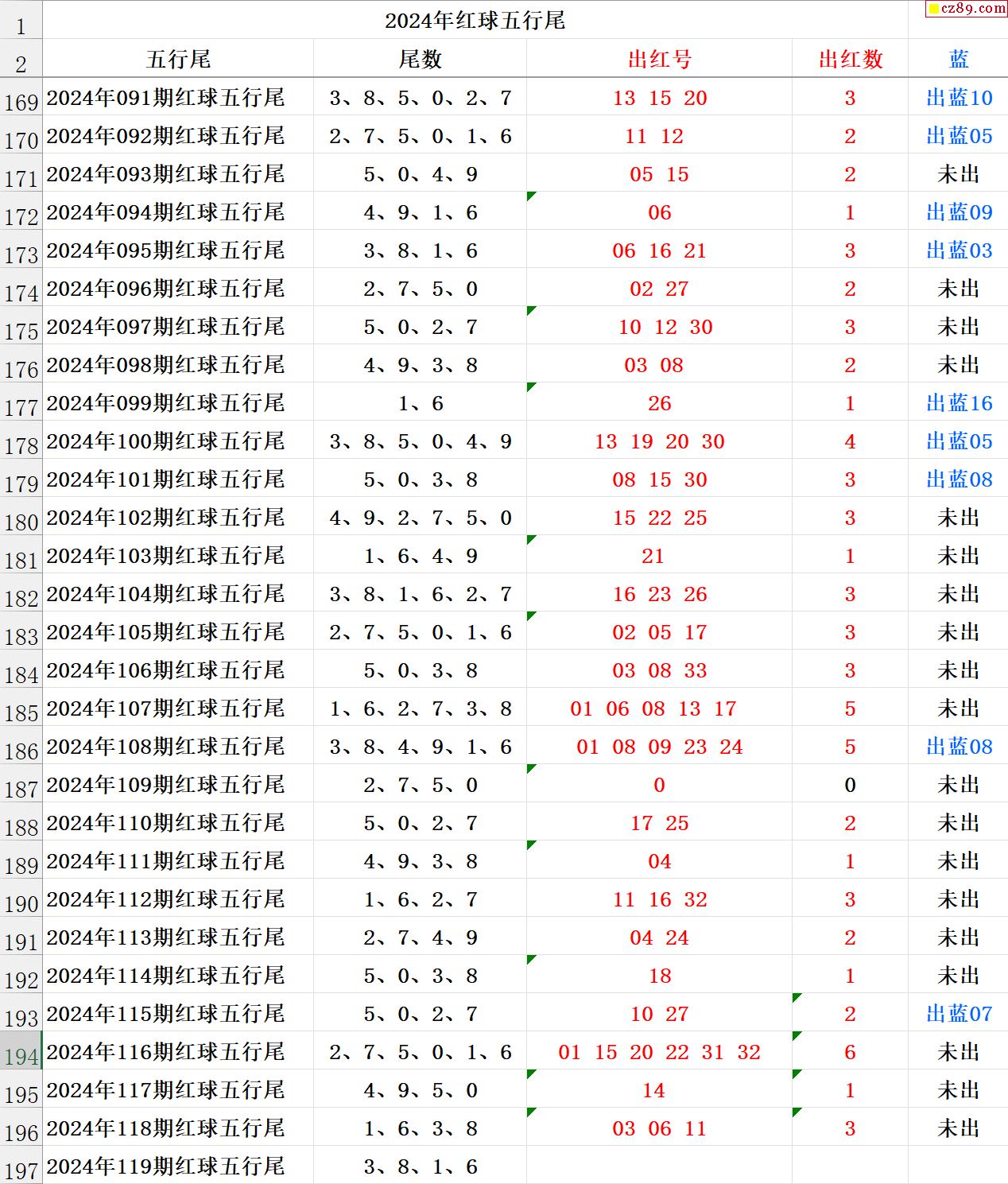Click red numbers 06 16 21
Screen dimensions: 1008x1184
[659, 250]
